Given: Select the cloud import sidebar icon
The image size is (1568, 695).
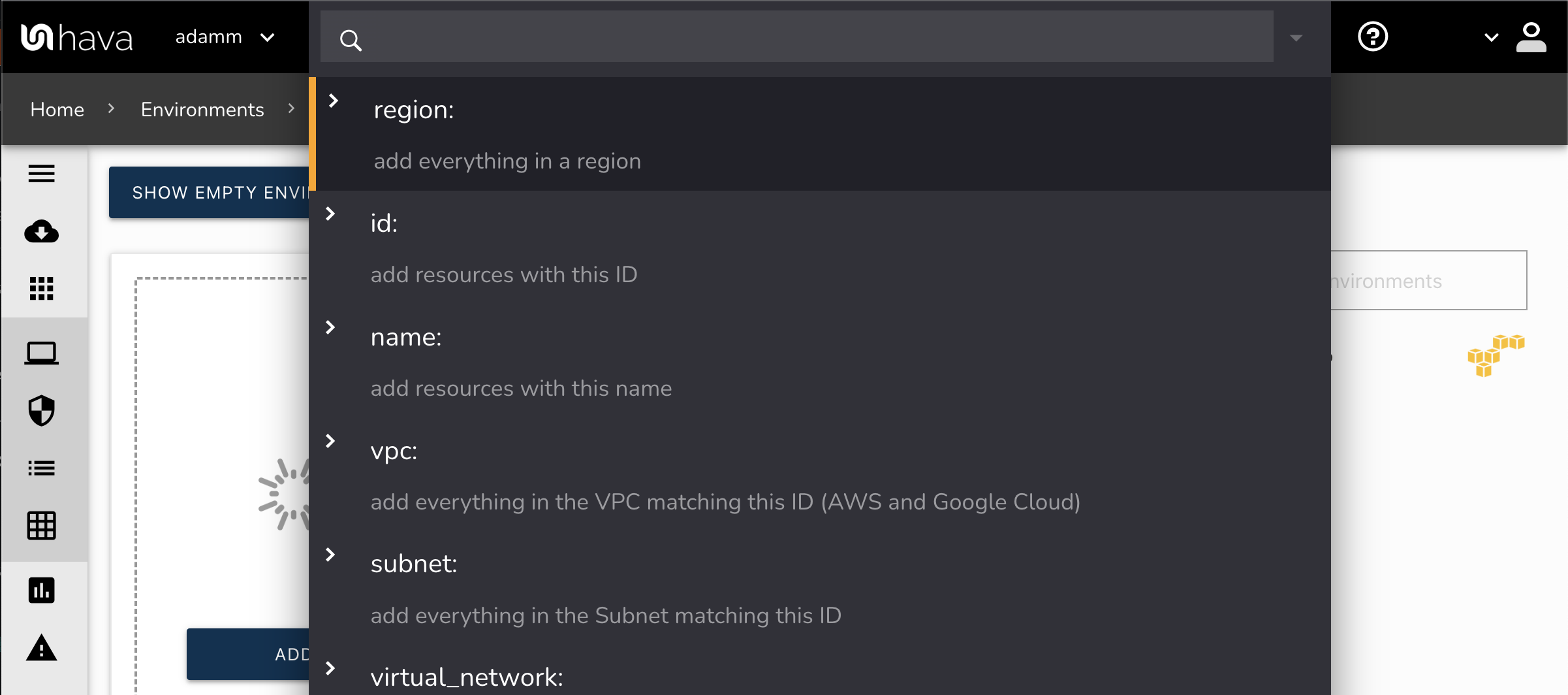Looking at the screenshot, I should pos(42,232).
